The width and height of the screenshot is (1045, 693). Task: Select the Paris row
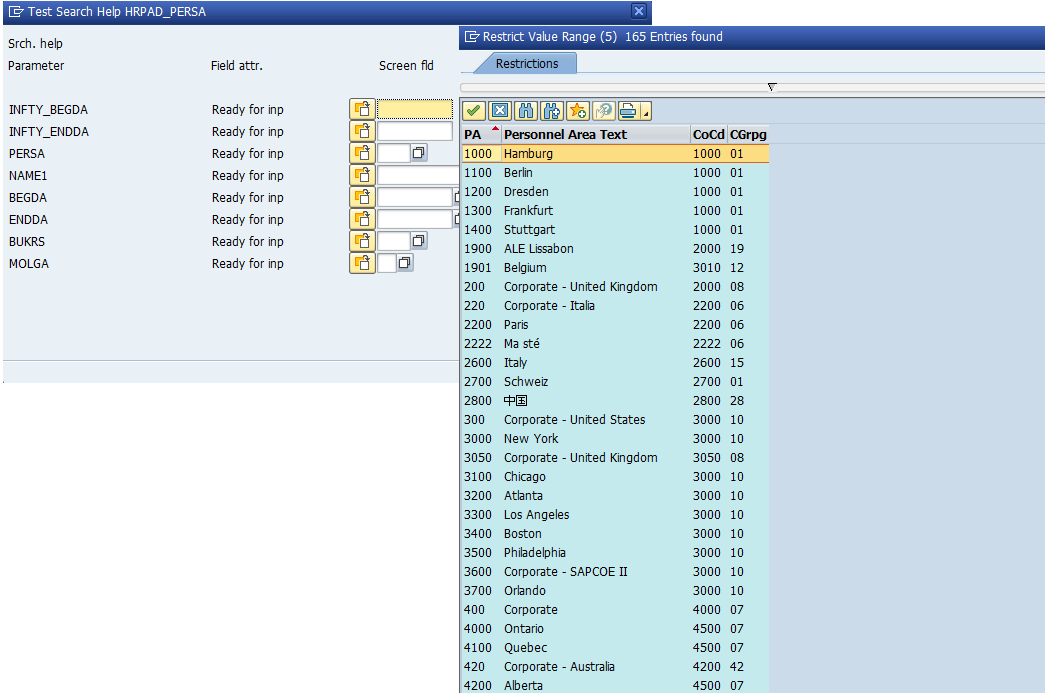click(615, 325)
